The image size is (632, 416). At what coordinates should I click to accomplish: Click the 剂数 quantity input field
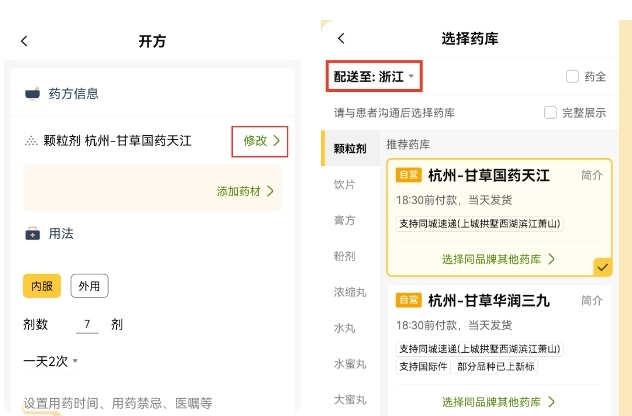click(89, 324)
